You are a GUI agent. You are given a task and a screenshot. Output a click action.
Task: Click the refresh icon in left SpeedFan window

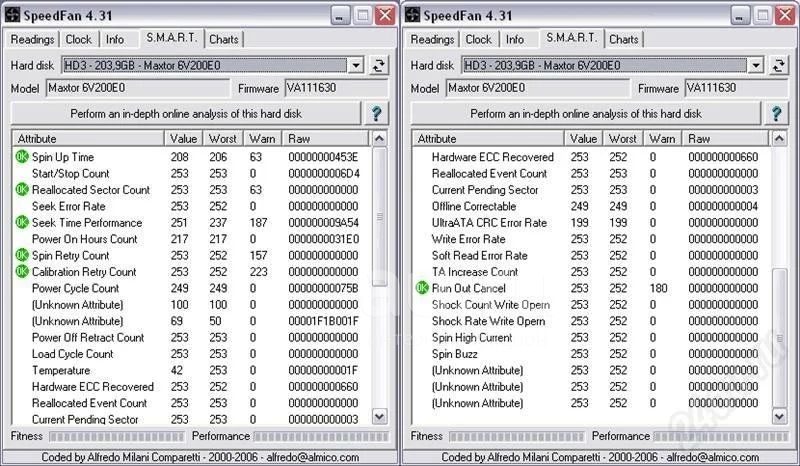[x=379, y=65]
